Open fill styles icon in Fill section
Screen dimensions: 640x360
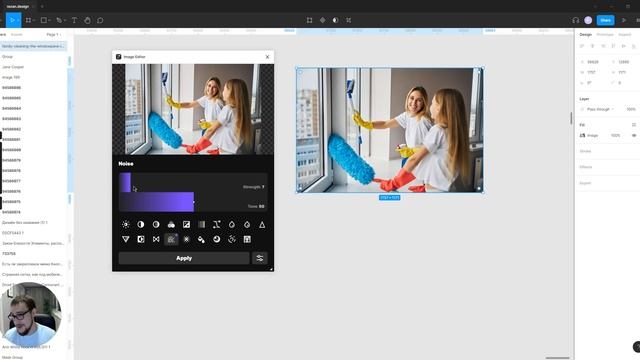point(633,124)
